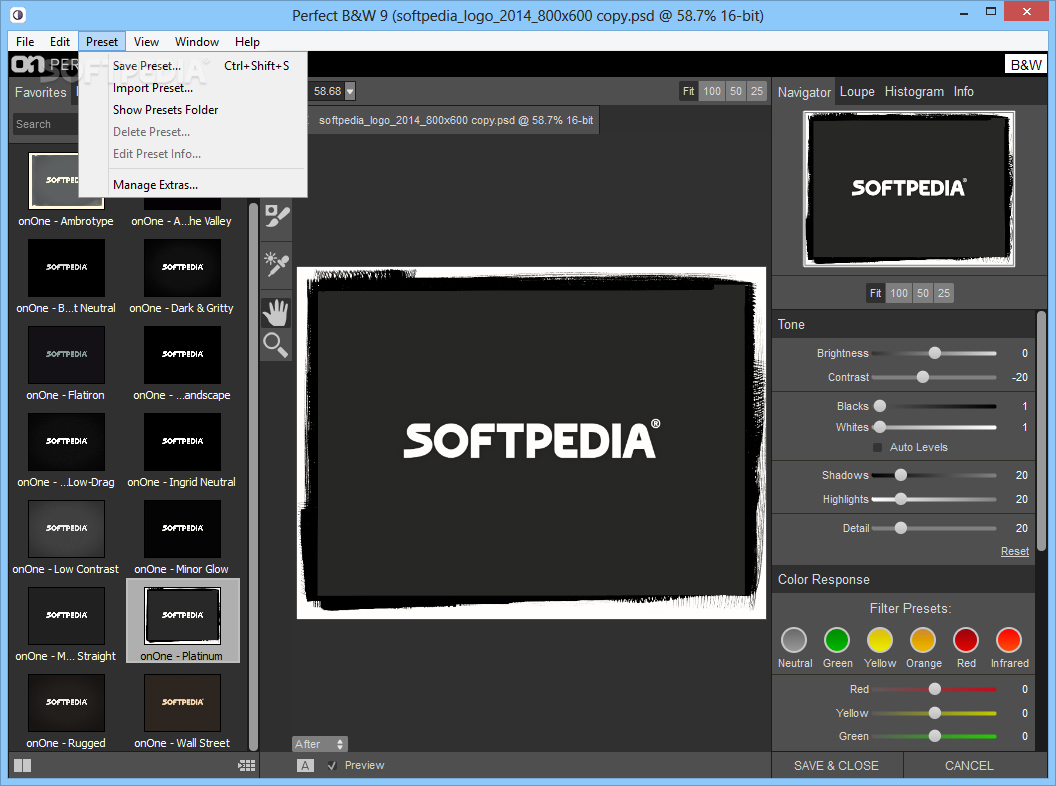This screenshot has height=786, width=1056.
Task: Click Navigator panel Fit button
Action: pyautogui.click(x=875, y=293)
